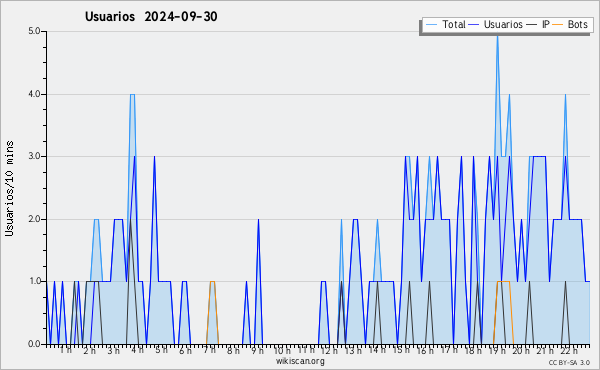Click the "CC BY-SA 3.0" license text
The width and height of the screenshot is (600, 370).
click(569, 363)
